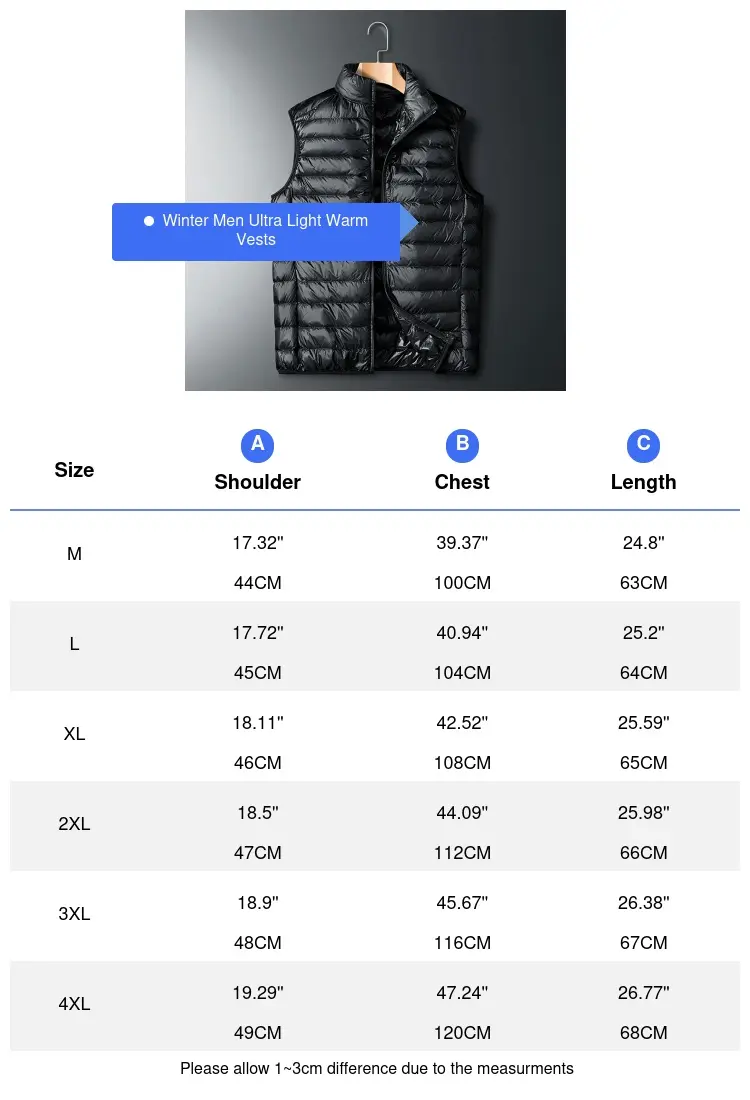Click the hanger hook above the vest
This screenshot has width=750, height=1100.
(x=379, y=41)
